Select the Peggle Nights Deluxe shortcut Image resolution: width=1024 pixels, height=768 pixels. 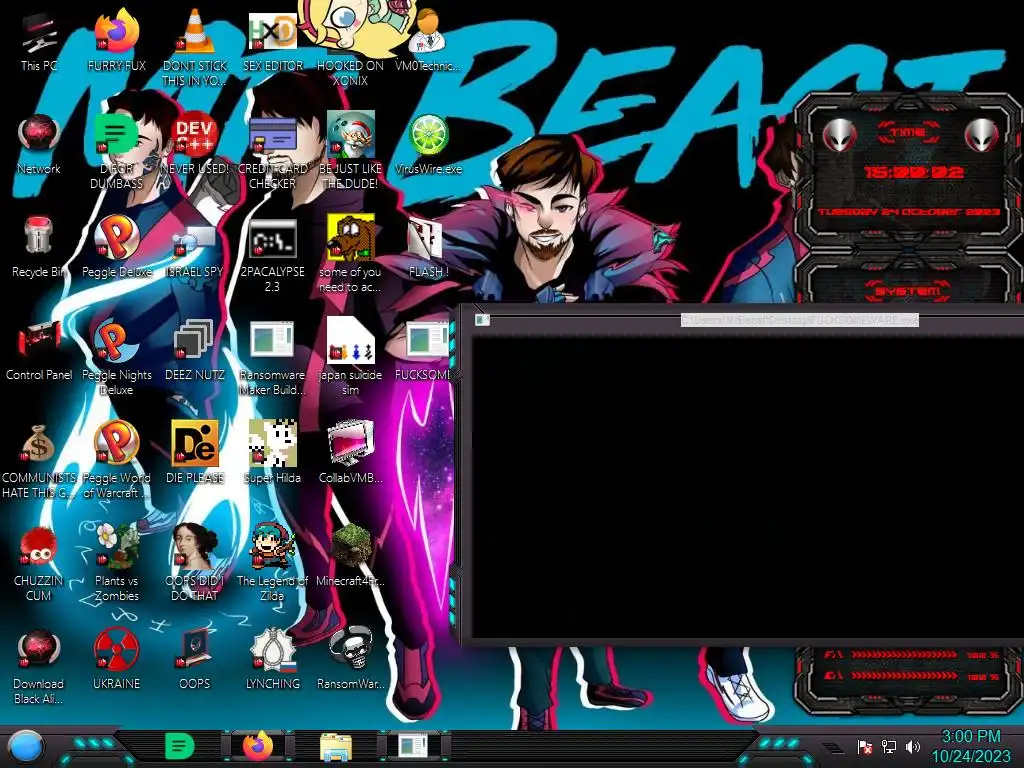click(116, 357)
